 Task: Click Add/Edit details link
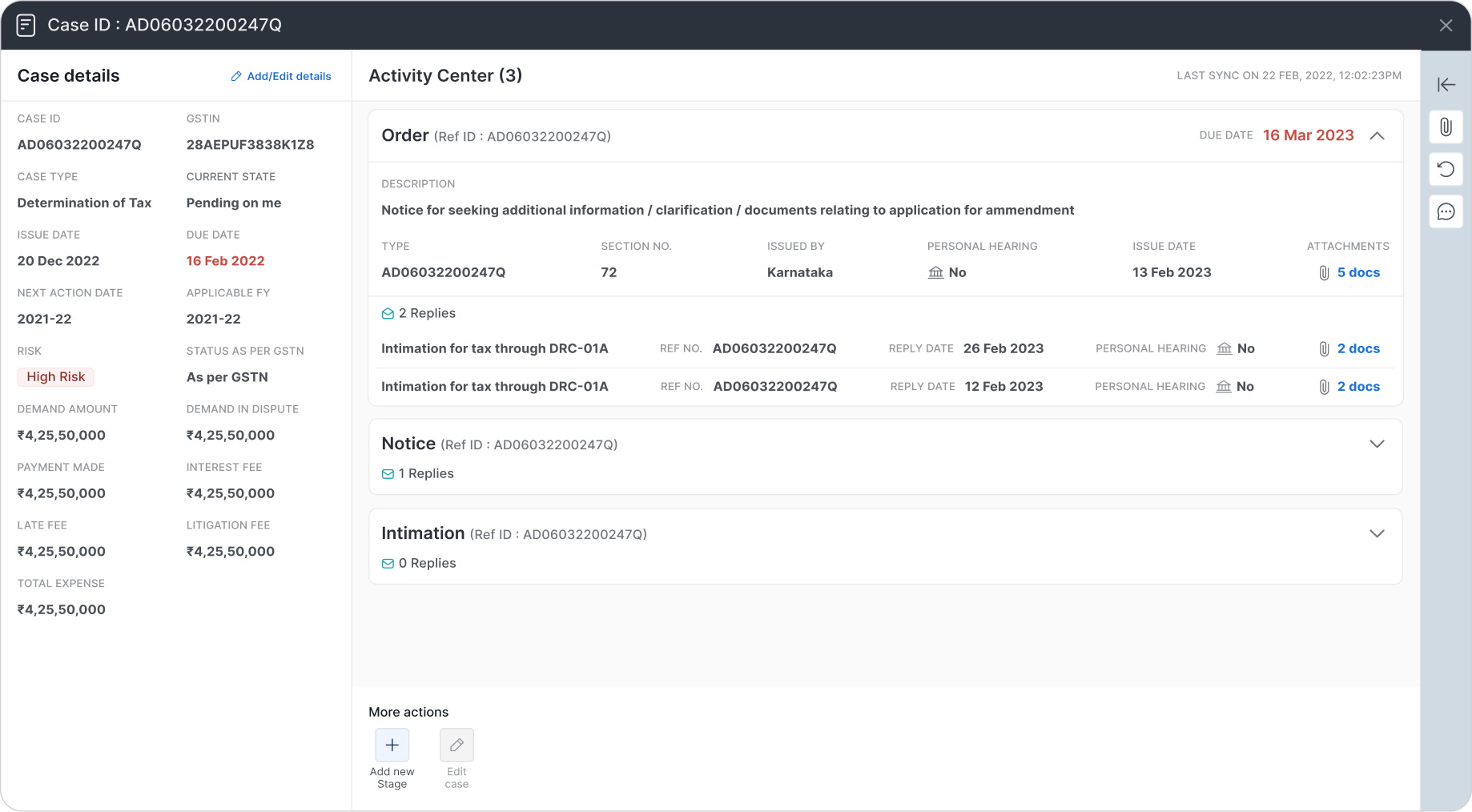click(x=288, y=76)
